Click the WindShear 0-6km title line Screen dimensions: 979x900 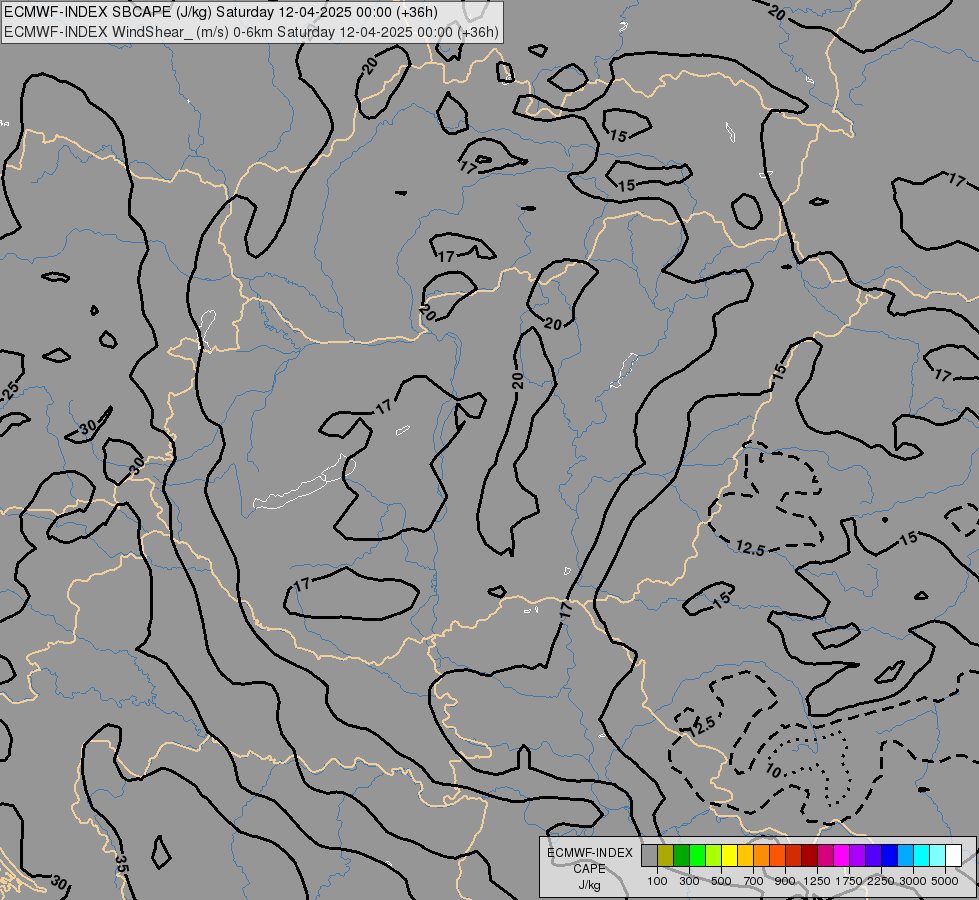252,32
